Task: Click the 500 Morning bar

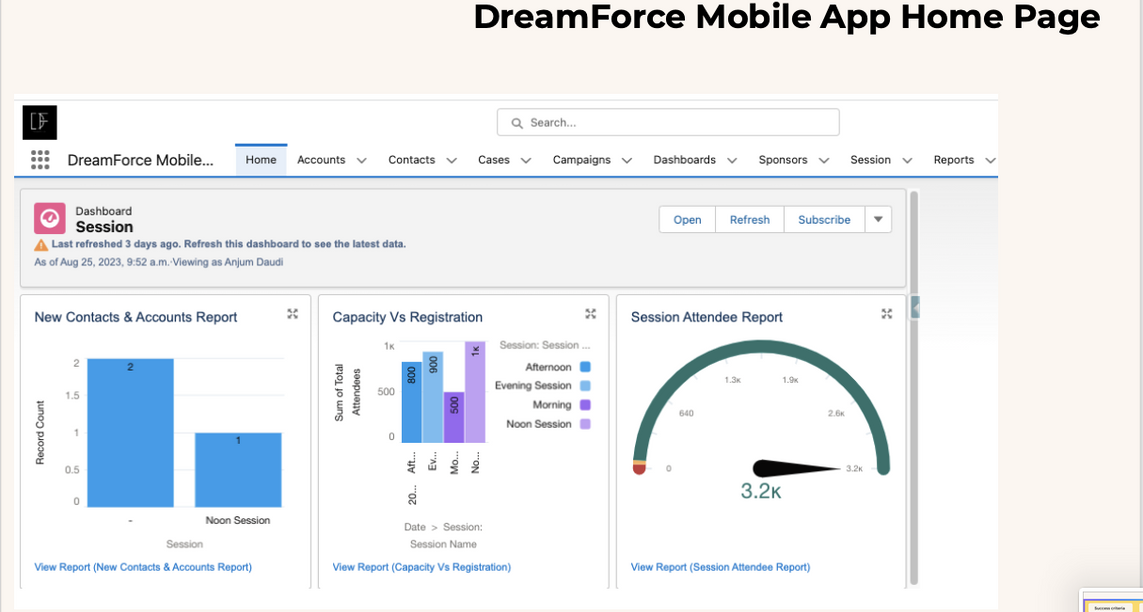Action: [x=453, y=417]
